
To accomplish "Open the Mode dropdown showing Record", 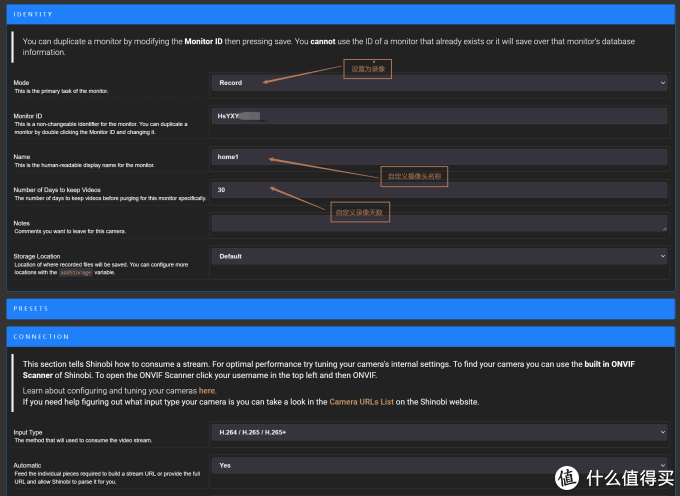I will coord(438,83).
